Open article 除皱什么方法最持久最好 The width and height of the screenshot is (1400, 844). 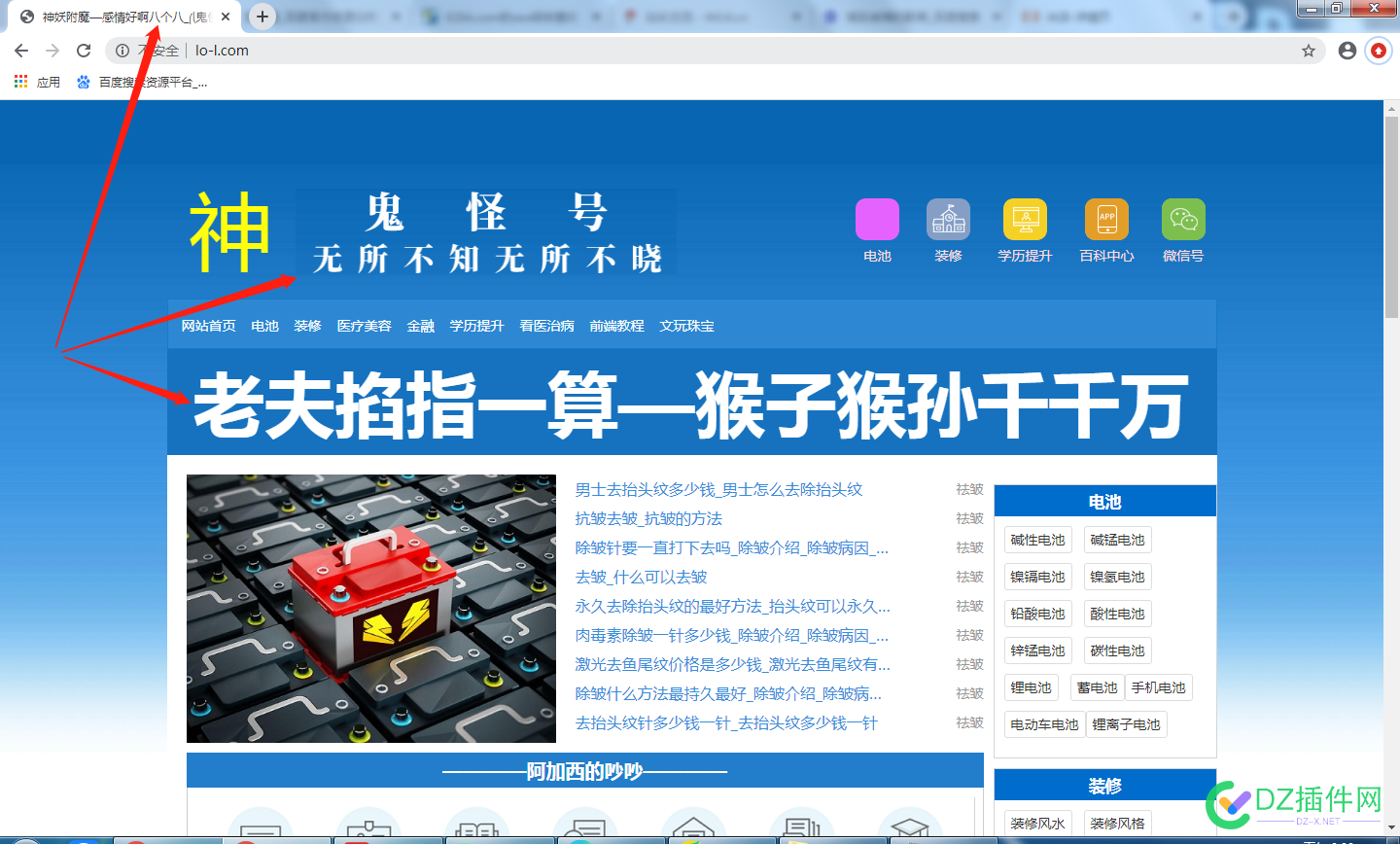728,693
